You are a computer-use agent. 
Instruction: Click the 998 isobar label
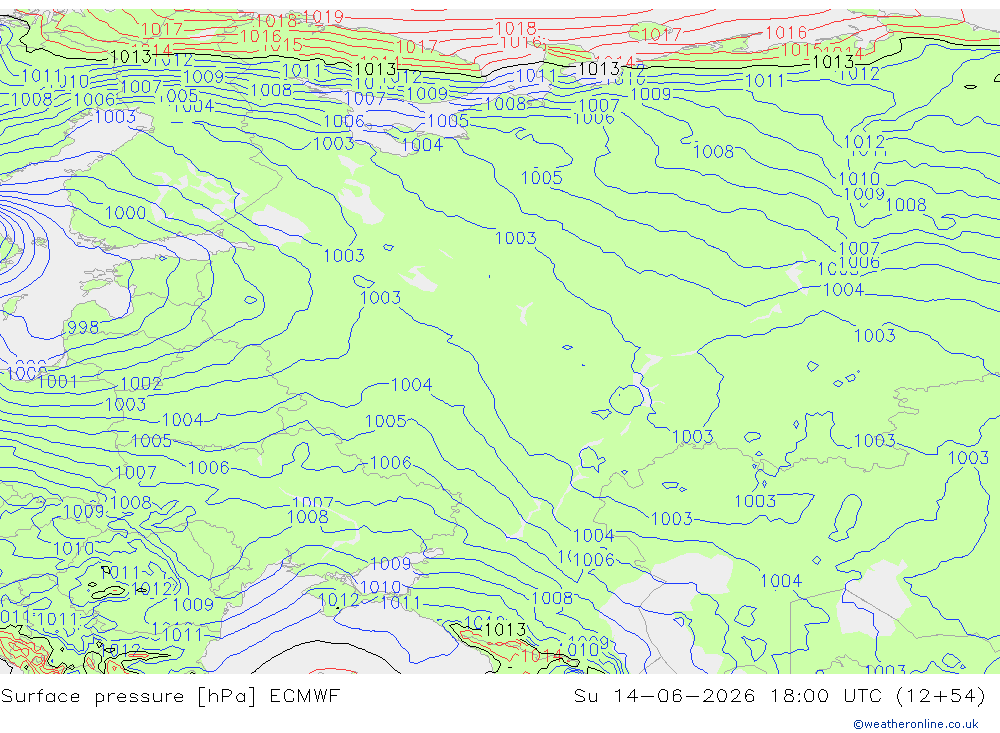click(83, 327)
